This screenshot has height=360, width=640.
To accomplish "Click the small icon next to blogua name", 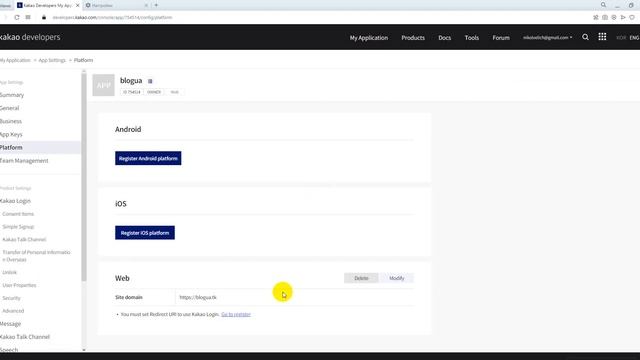I will pyautogui.click(x=150, y=81).
